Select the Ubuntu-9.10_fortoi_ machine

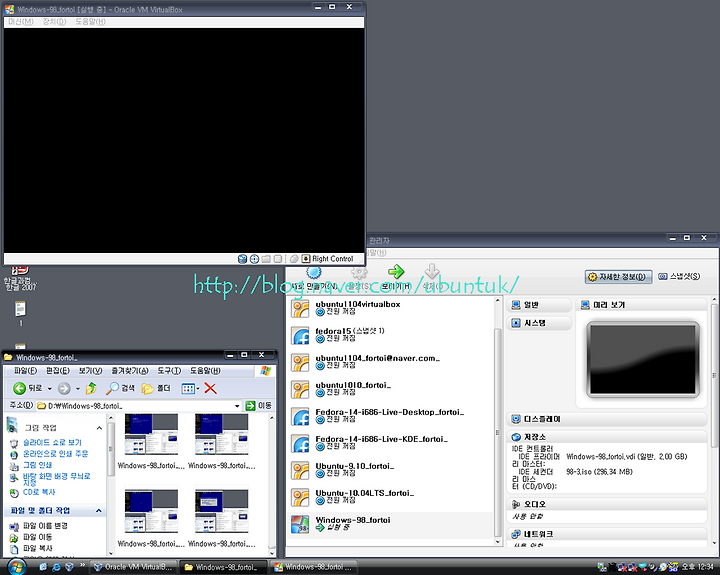(x=390, y=470)
